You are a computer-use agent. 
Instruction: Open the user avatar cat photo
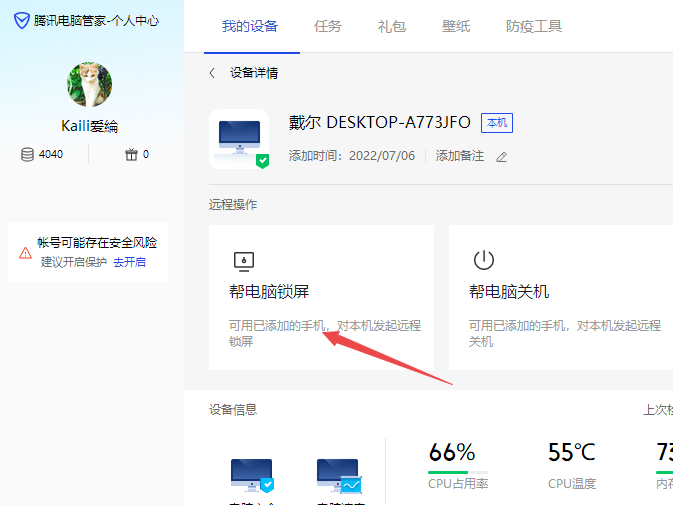pyautogui.click(x=89, y=85)
